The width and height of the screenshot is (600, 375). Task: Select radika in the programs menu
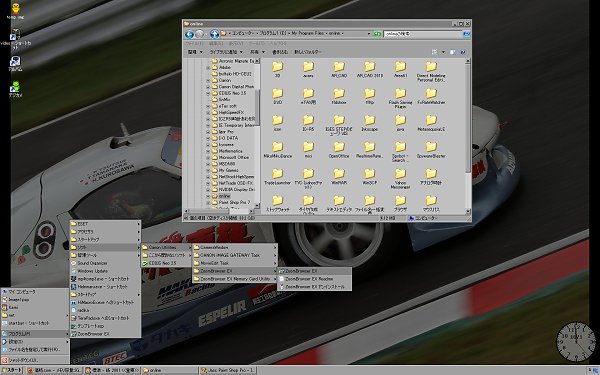pos(105,310)
